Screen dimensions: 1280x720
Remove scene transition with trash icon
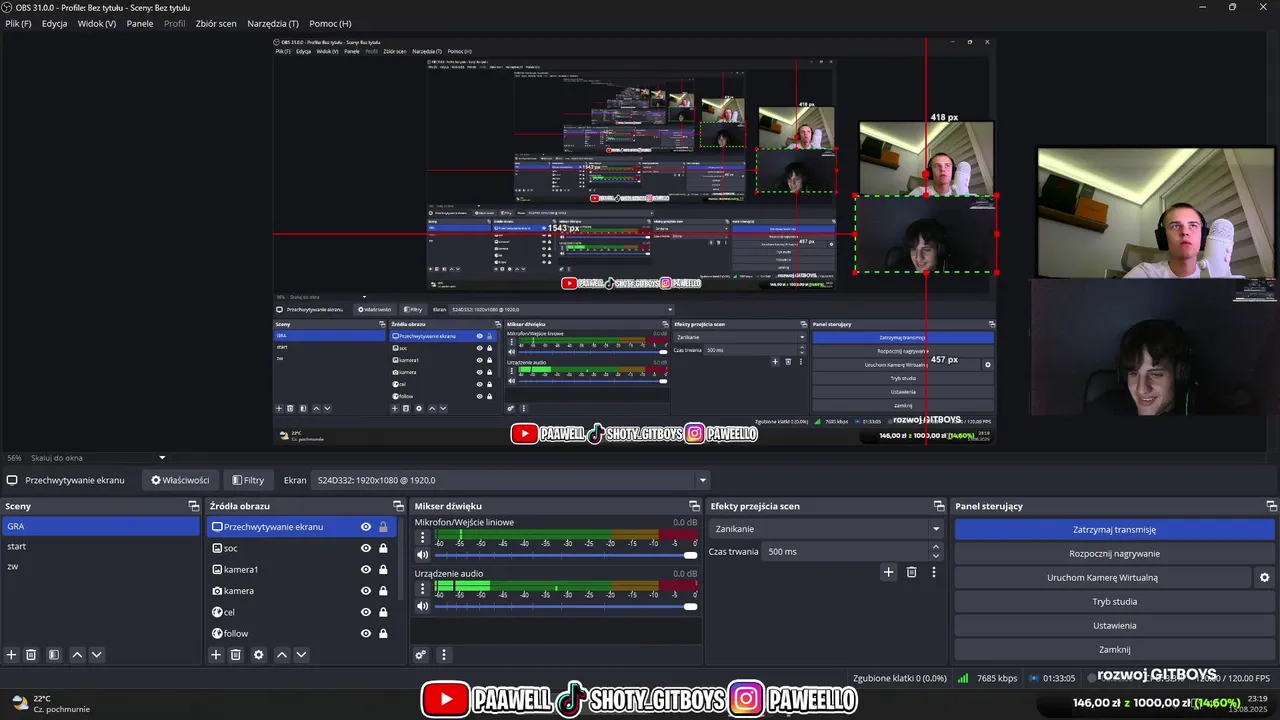pos(911,572)
